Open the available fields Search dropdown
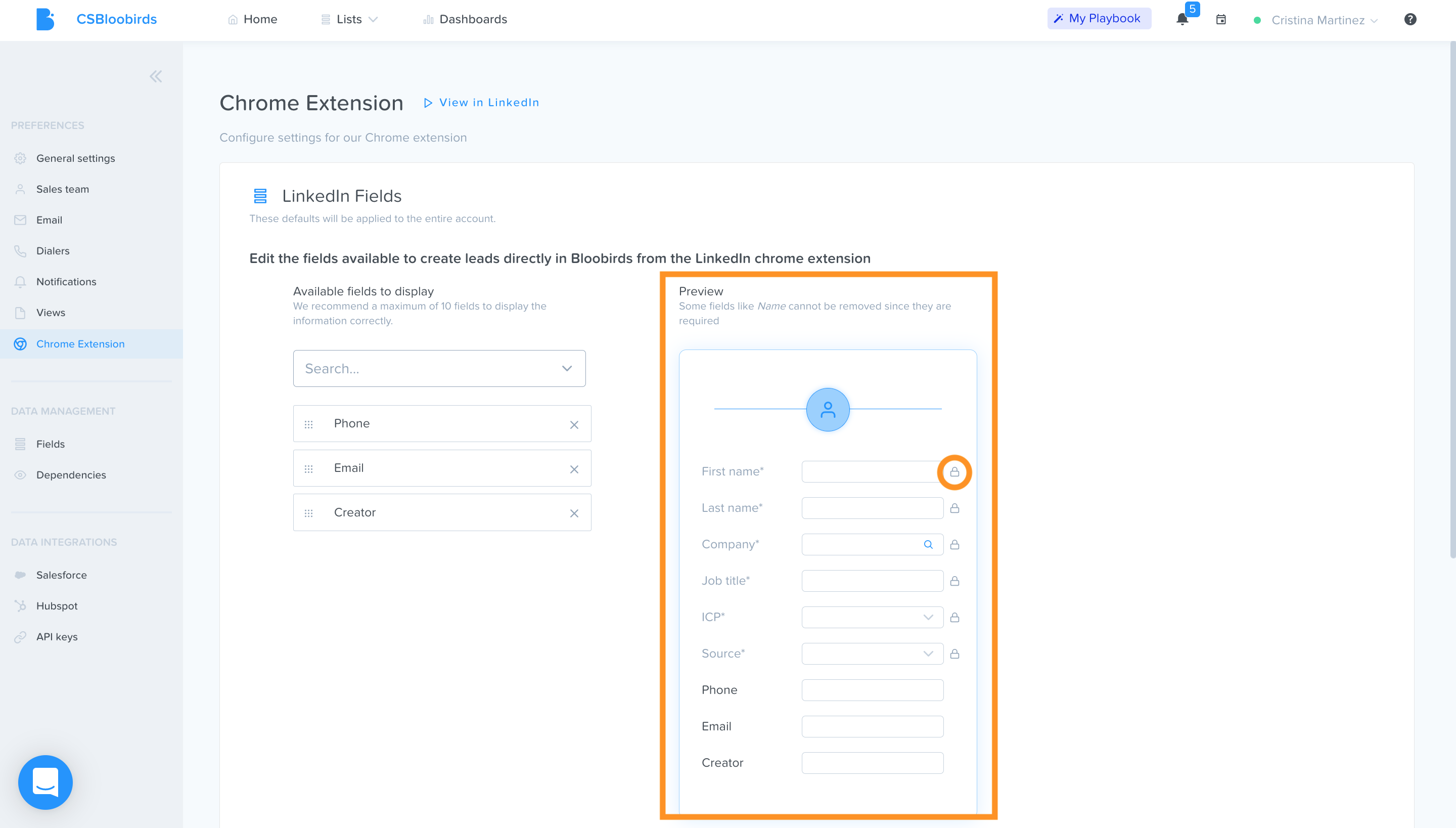The width and height of the screenshot is (1456, 828). (x=439, y=368)
